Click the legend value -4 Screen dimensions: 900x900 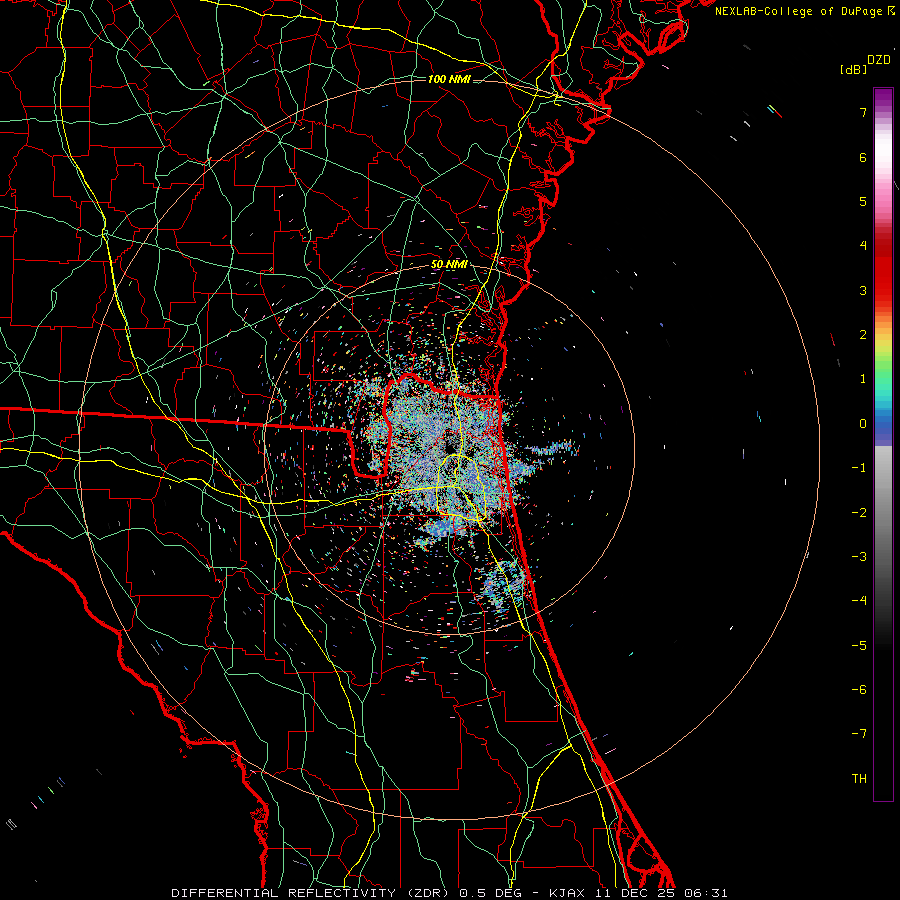point(859,601)
